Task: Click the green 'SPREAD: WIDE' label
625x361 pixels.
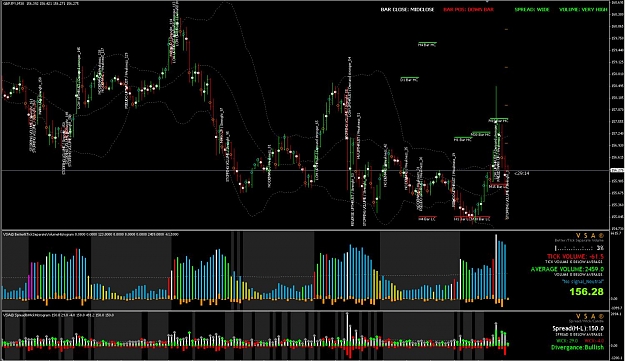Action: pyautogui.click(x=532, y=10)
